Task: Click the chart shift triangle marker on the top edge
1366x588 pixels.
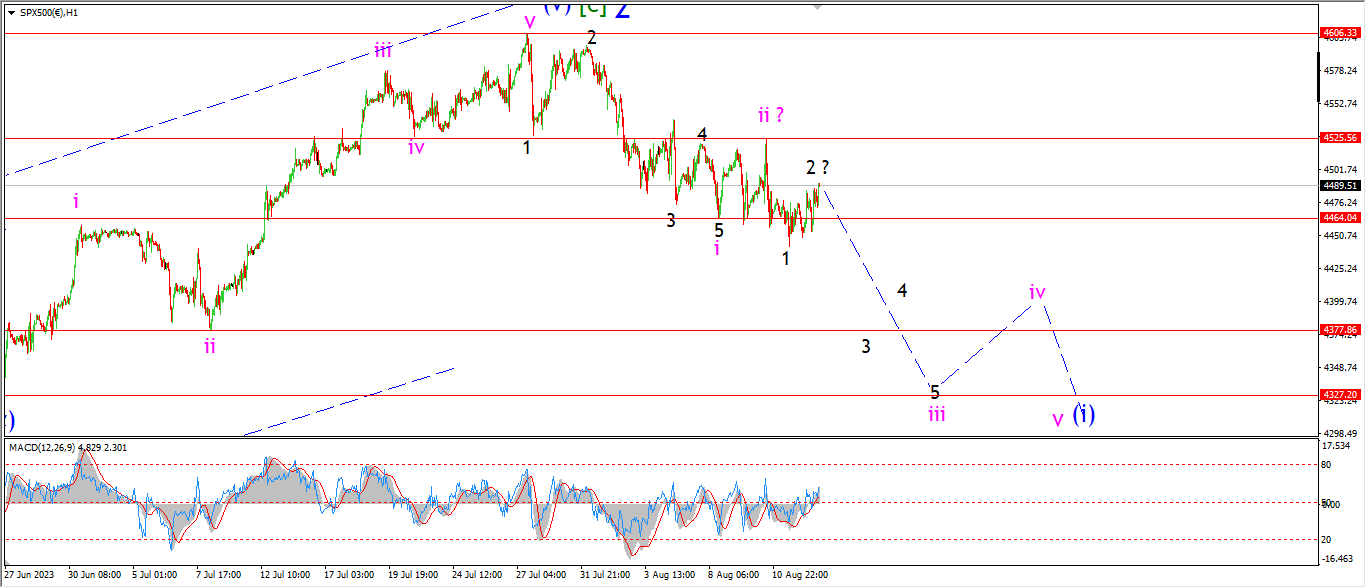Action: coord(818,7)
